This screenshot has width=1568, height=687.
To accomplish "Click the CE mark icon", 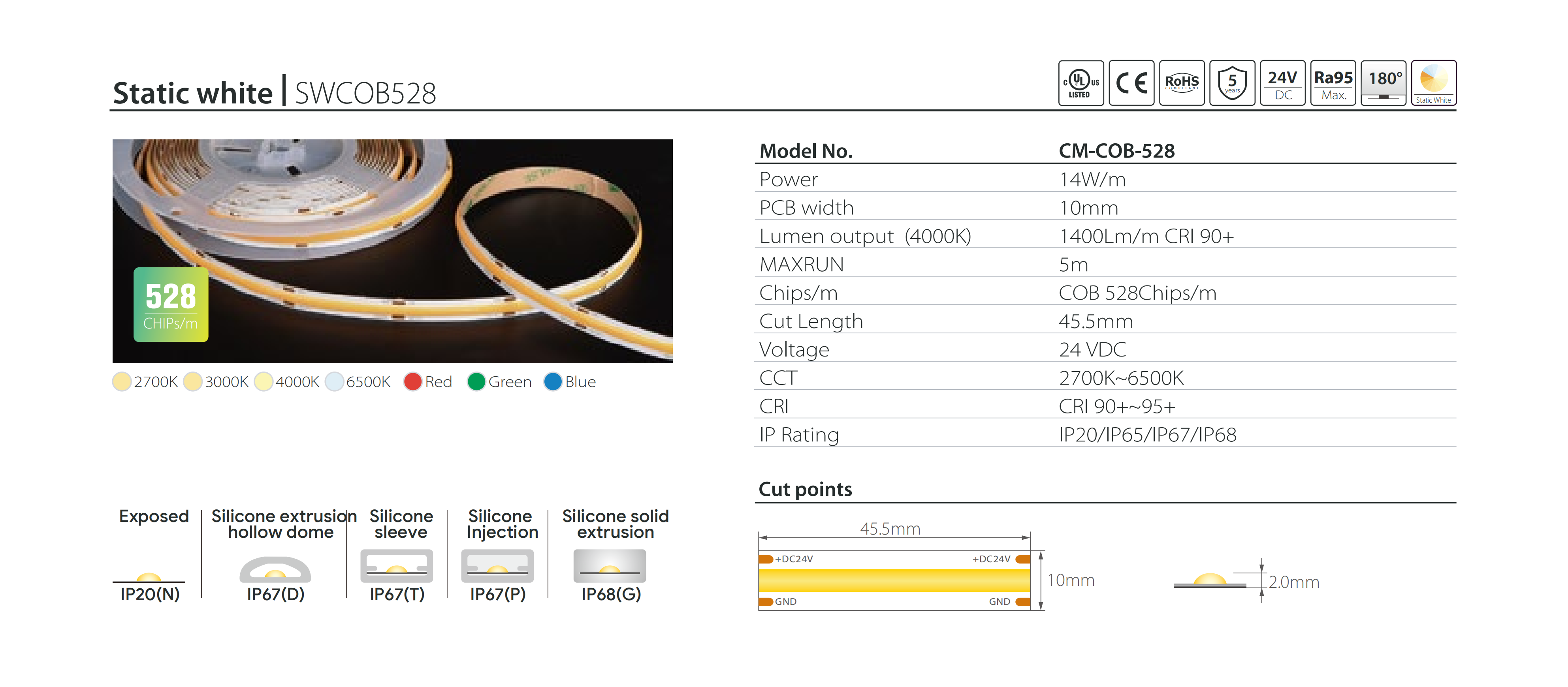I will coord(1131,83).
